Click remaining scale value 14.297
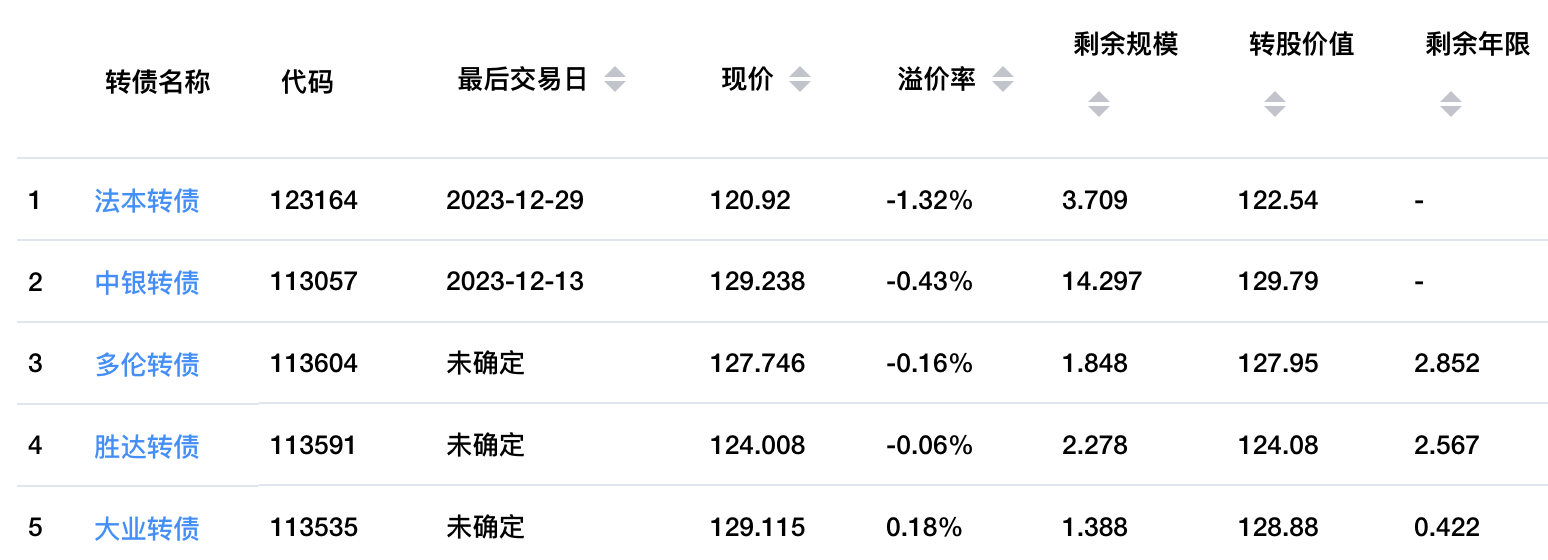This screenshot has width=1548, height=560. pos(1101,283)
